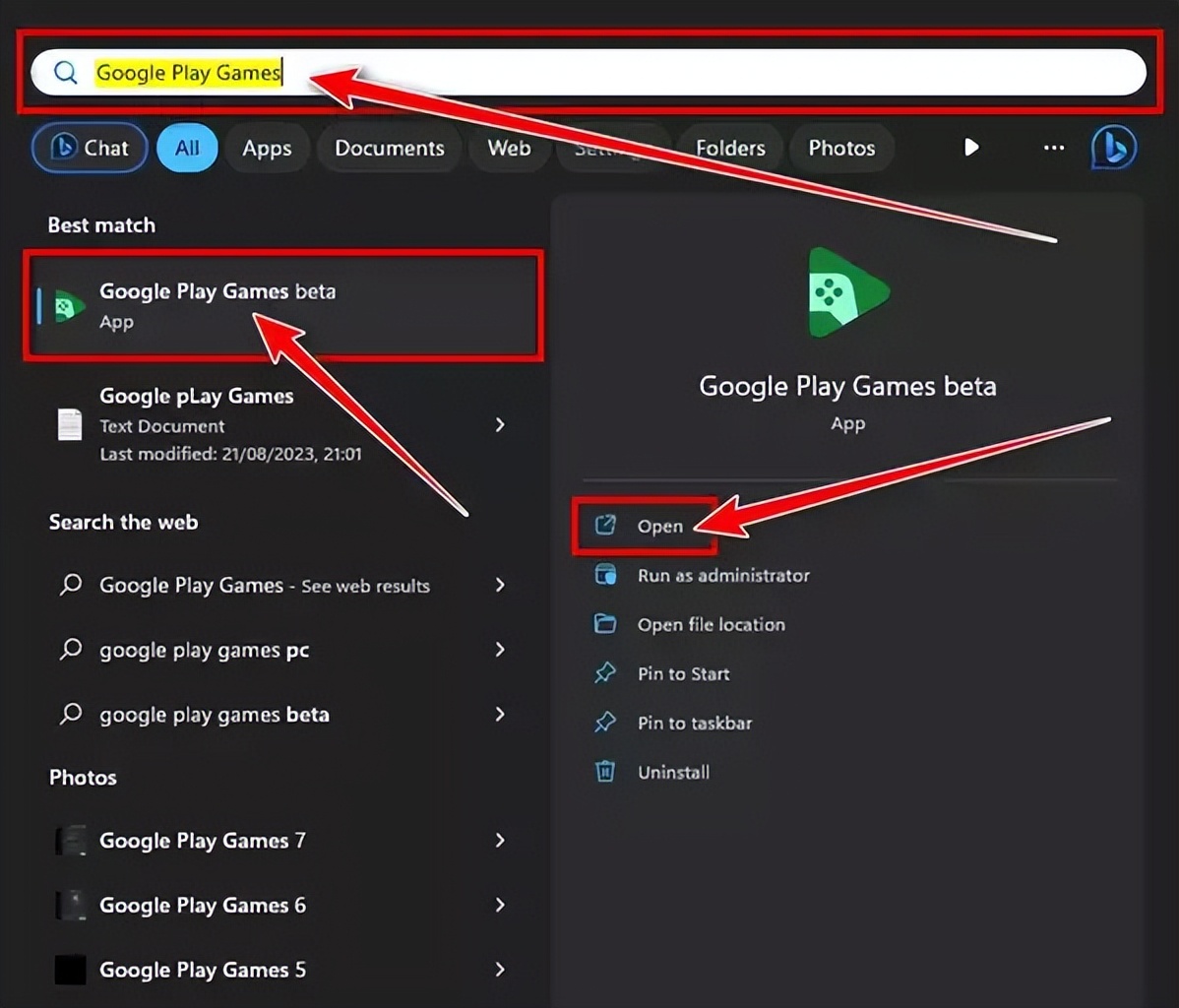Switch to the Apps filter
The height and width of the screenshot is (1008, 1179).
(x=267, y=148)
